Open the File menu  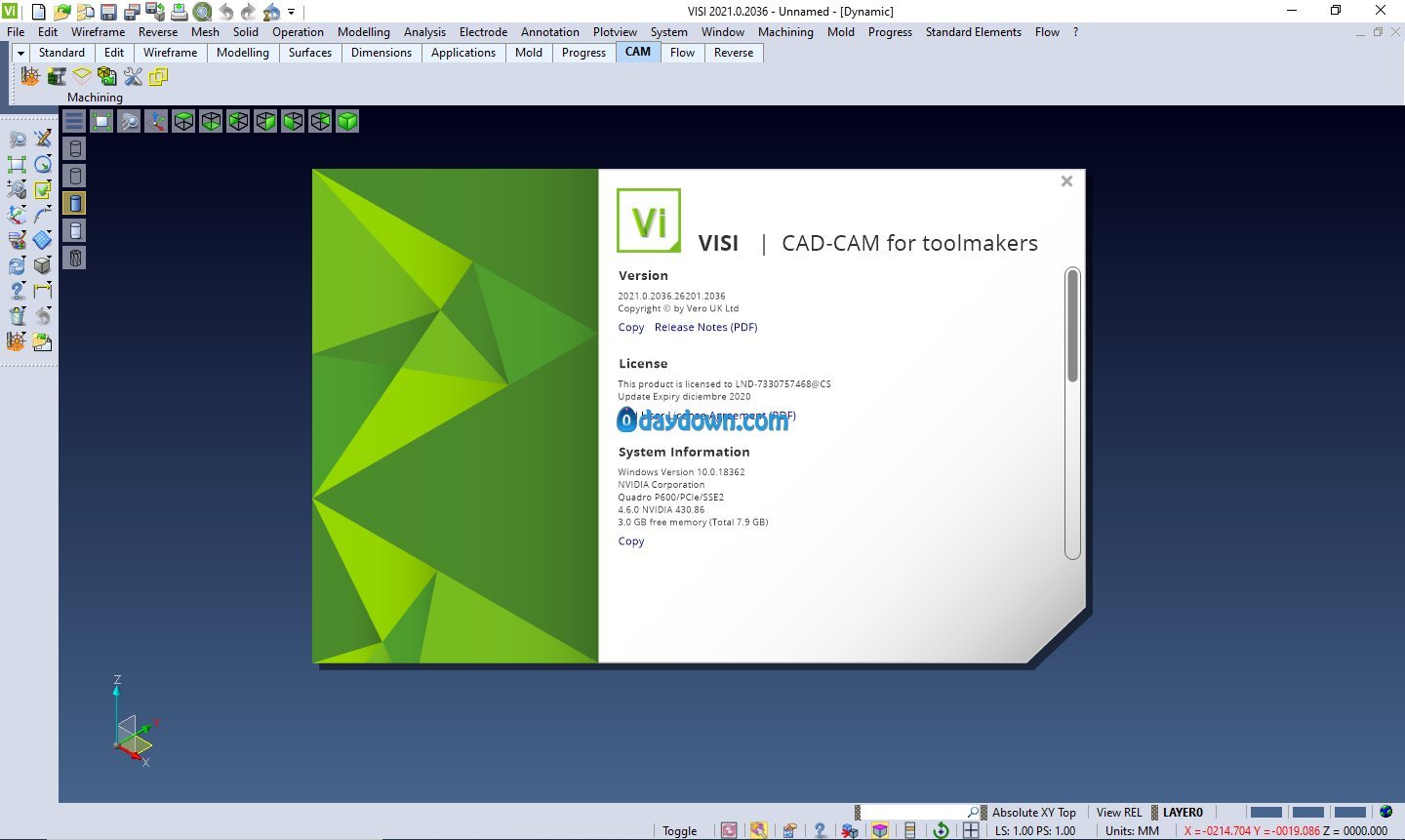click(16, 32)
